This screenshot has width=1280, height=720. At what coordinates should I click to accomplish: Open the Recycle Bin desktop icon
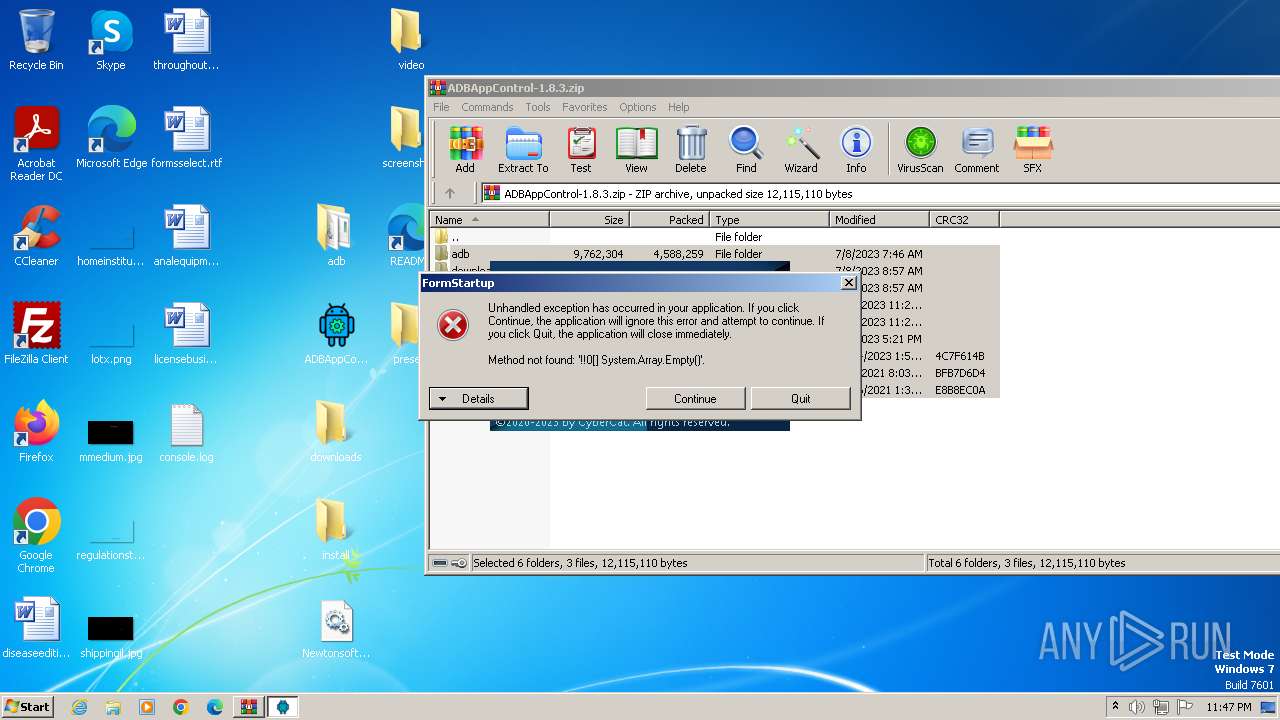tap(36, 40)
